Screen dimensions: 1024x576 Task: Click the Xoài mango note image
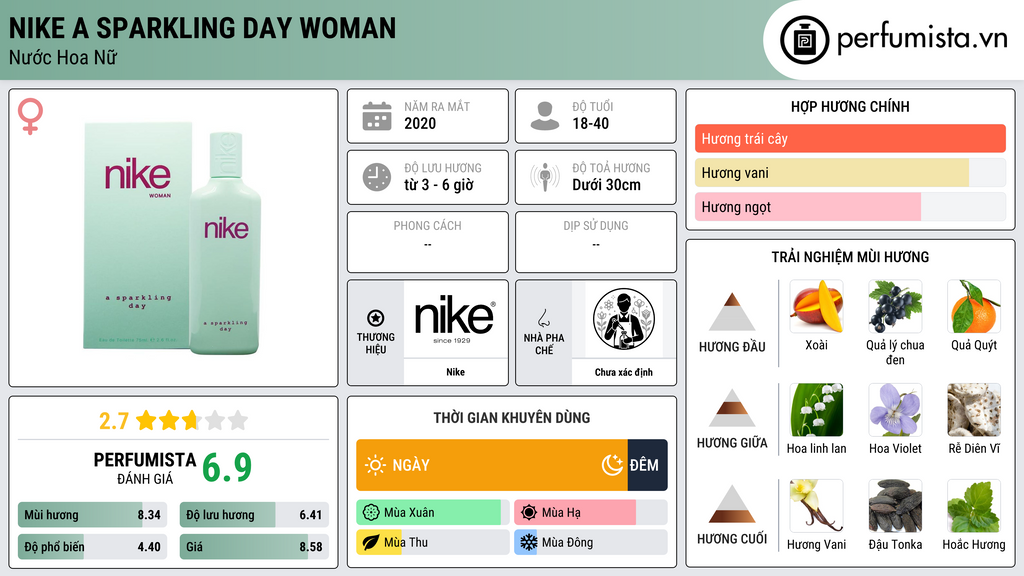tap(816, 306)
